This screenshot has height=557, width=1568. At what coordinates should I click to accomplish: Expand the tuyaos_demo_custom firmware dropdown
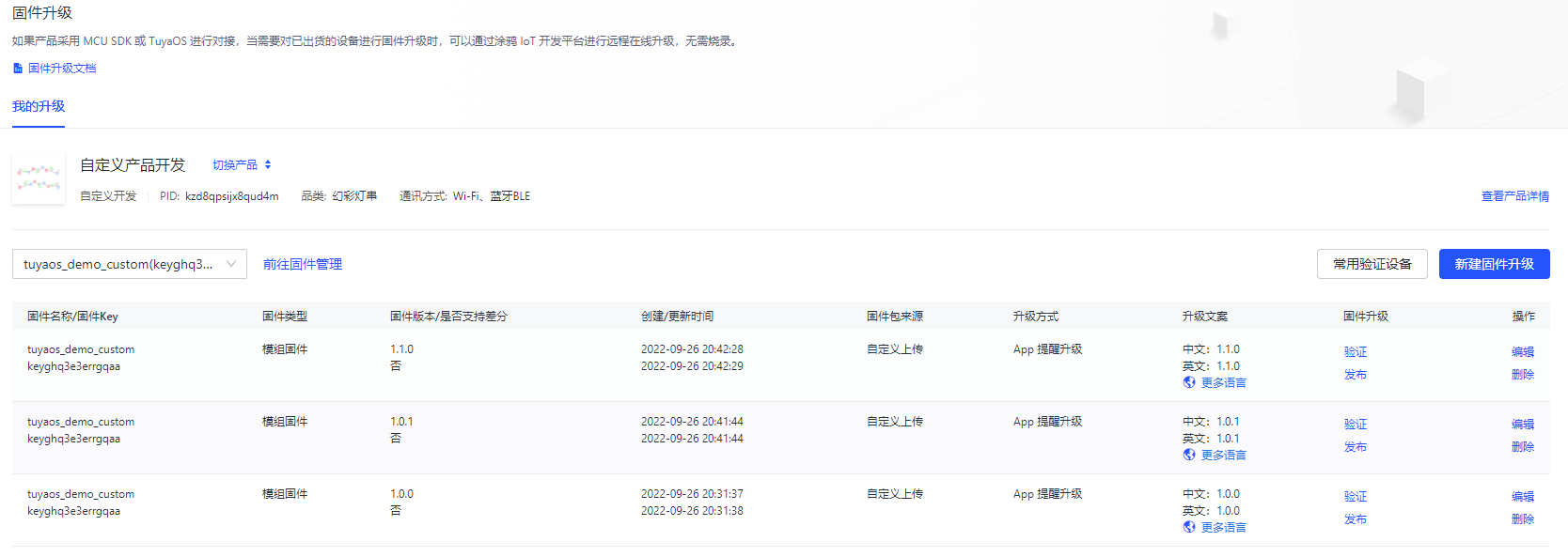130,264
